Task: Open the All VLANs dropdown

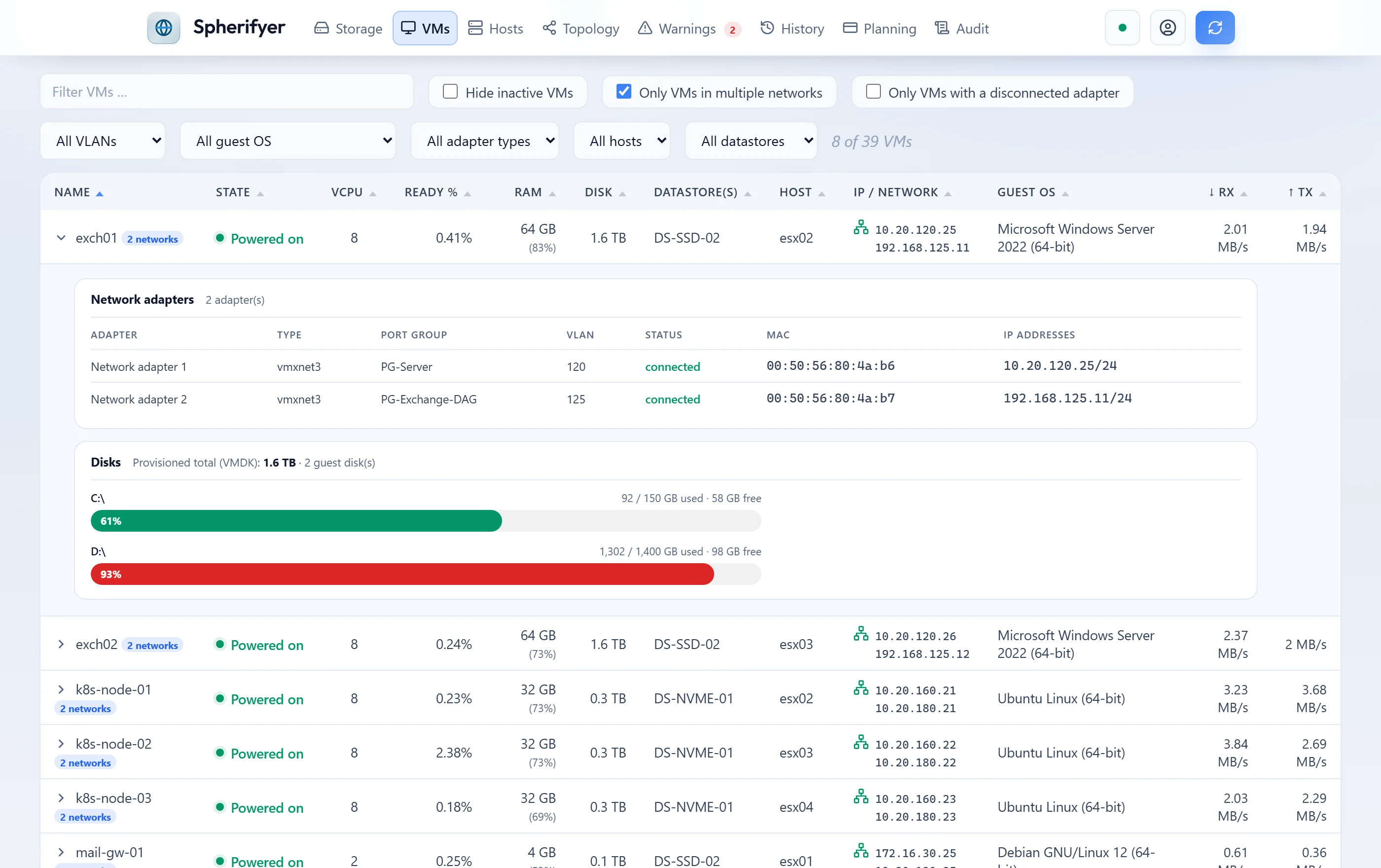Action: pos(103,141)
